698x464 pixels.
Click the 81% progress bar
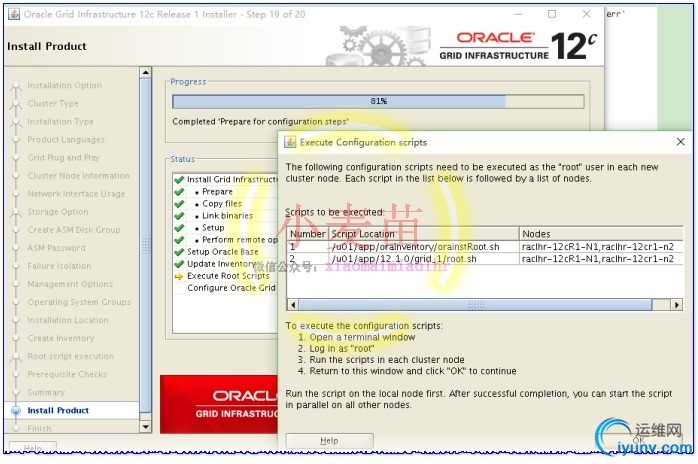(378, 102)
